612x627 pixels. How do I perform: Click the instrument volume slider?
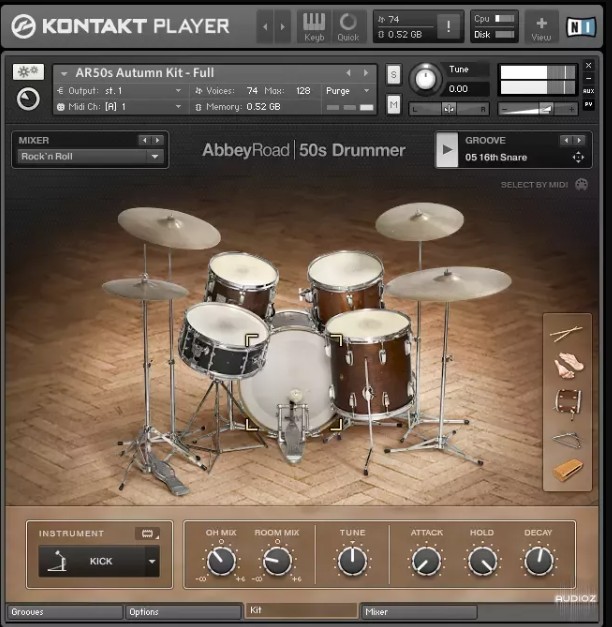(x=539, y=107)
